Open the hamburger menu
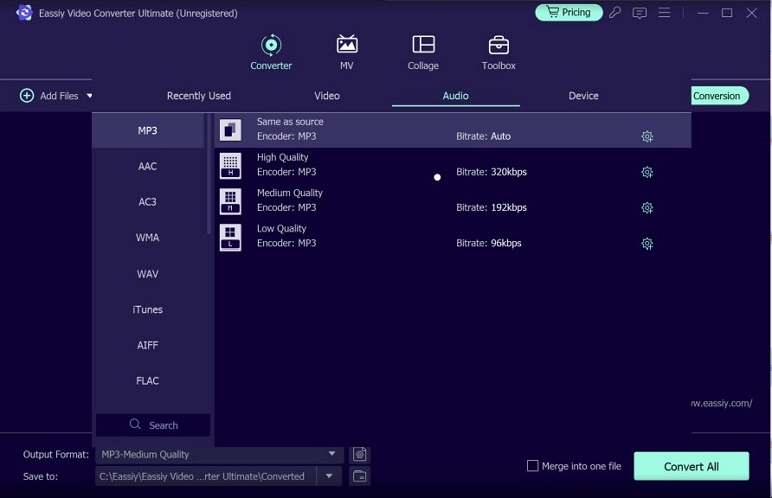This screenshot has height=498, width=772. tap(664, 12)
